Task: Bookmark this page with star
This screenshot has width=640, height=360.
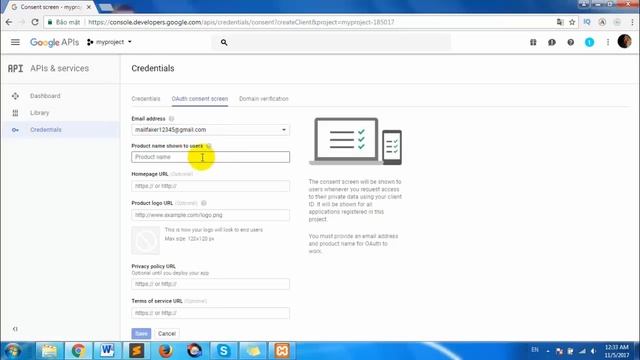Action: (x=572, y=22)
